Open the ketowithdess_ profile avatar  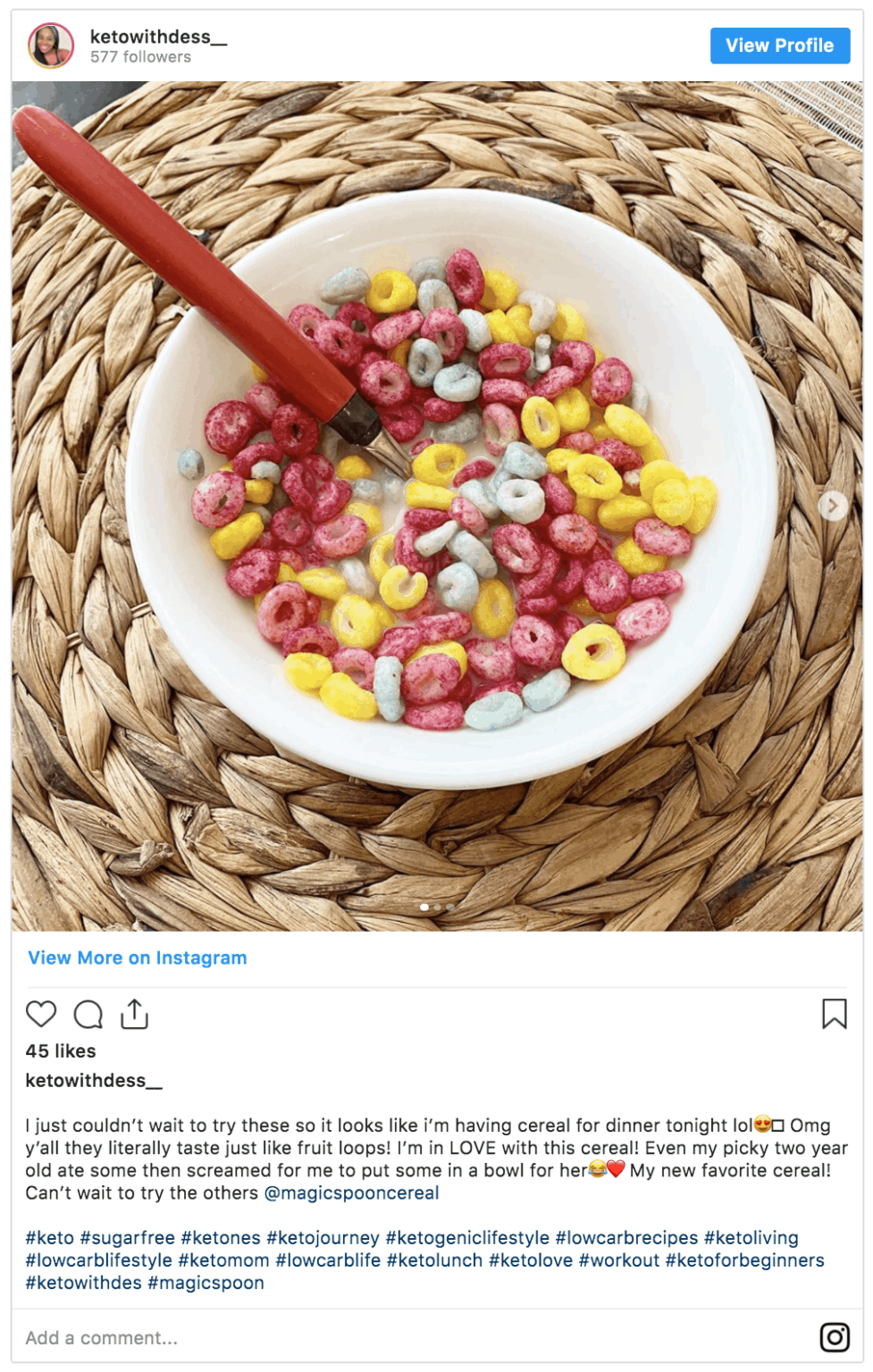click(51, 46)
